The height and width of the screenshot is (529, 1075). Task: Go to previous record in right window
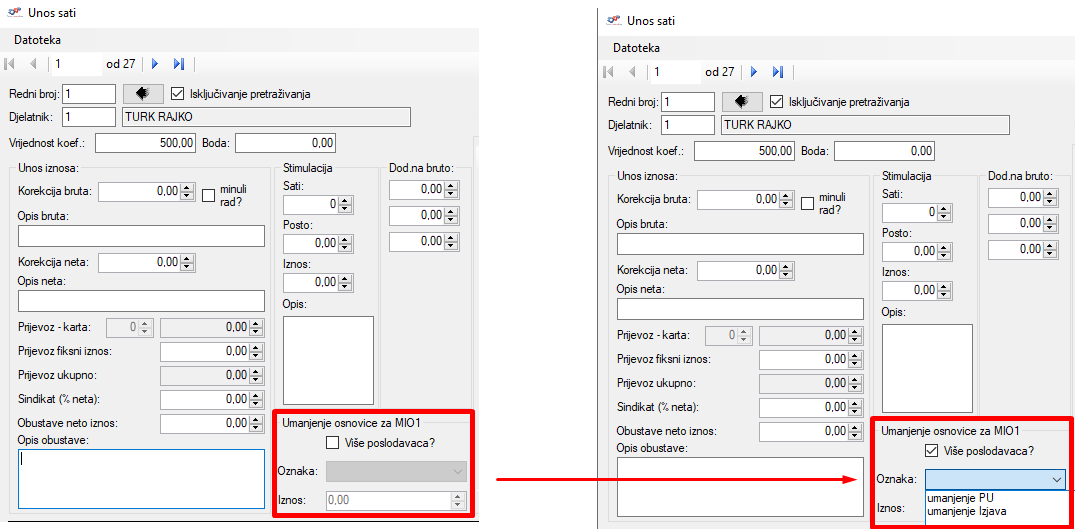coord(632,72)
